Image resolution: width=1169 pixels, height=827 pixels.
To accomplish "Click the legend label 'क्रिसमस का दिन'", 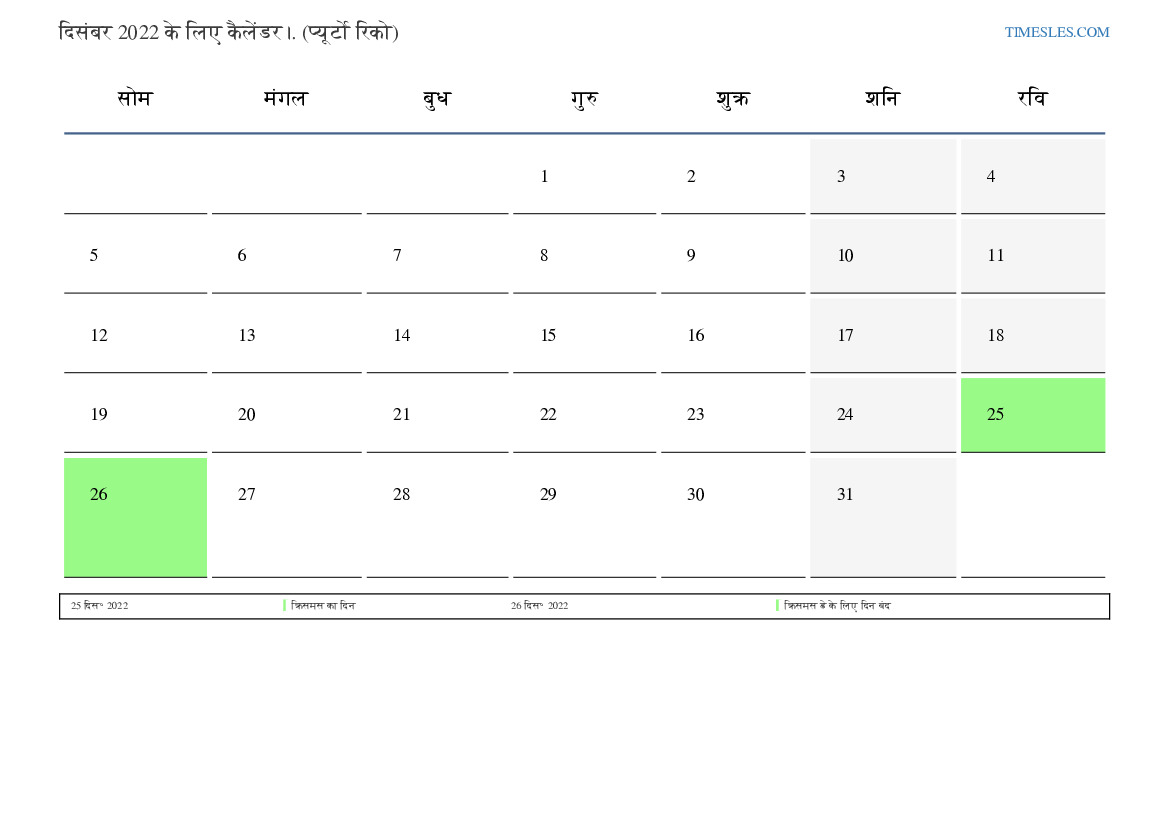I will [x=323, y=606].
